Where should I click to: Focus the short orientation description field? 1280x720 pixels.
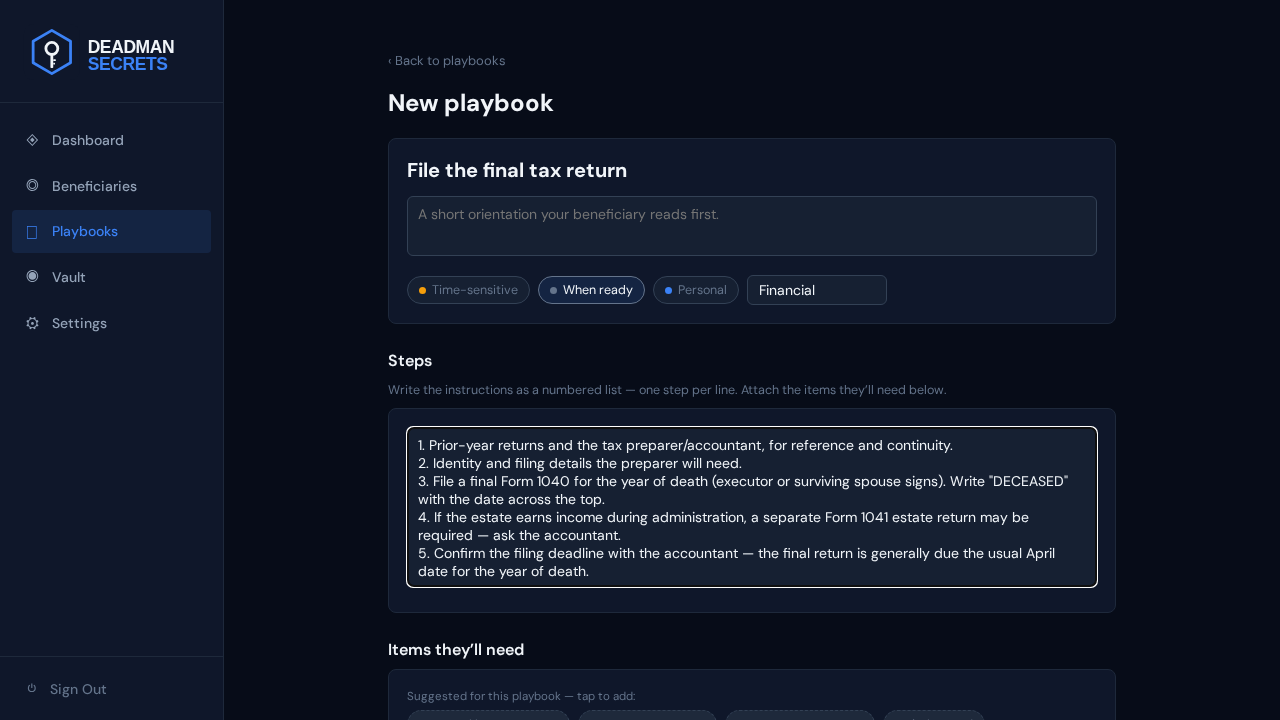752,226
